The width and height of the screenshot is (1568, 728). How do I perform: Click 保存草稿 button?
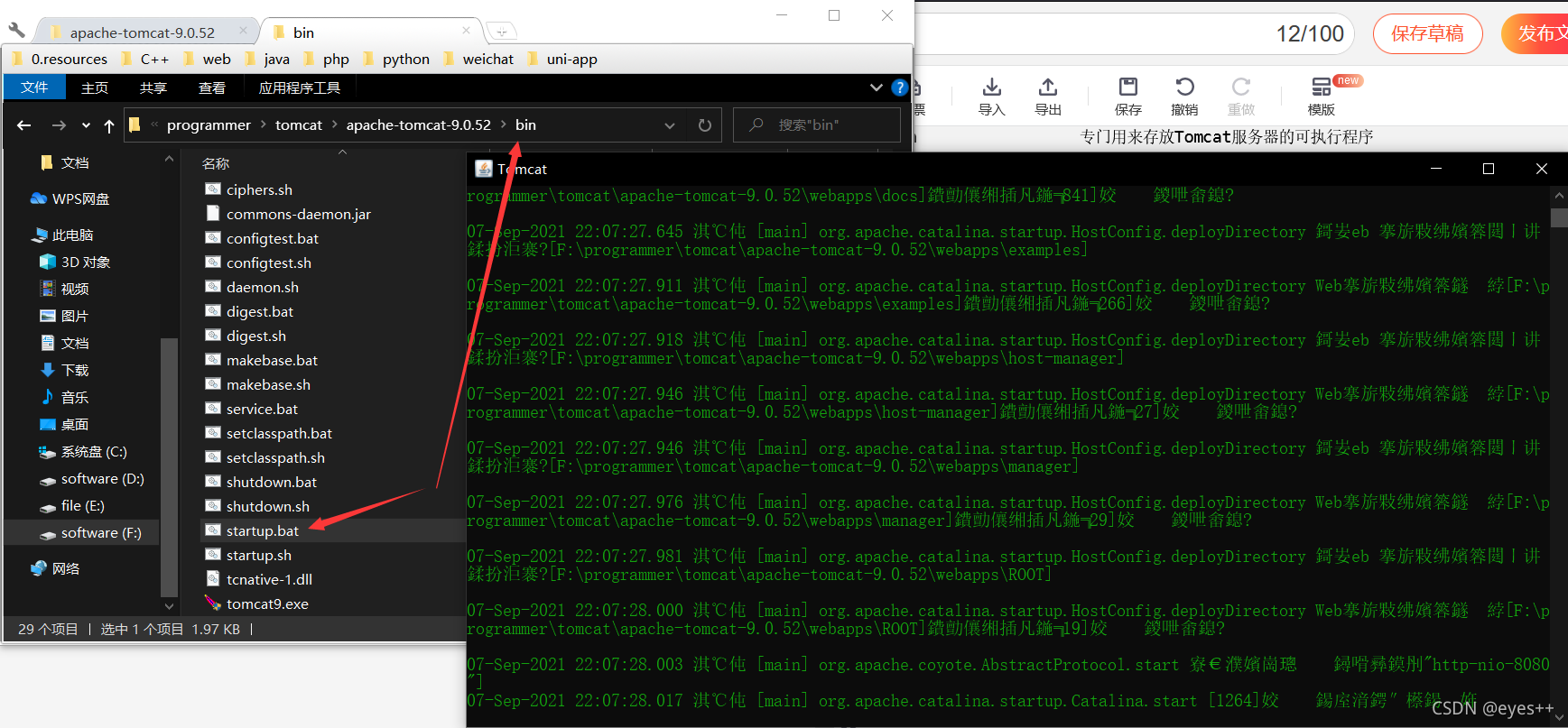pos(1427,34)
